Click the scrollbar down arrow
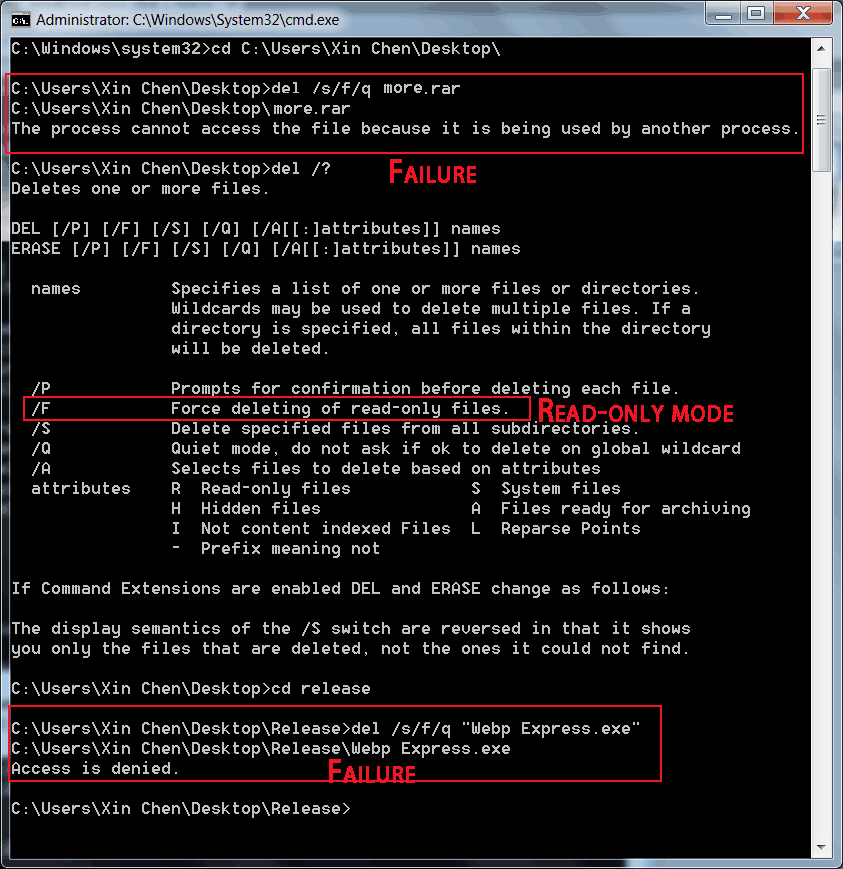Viewport: 843px width, 869px height. (821, 847)
